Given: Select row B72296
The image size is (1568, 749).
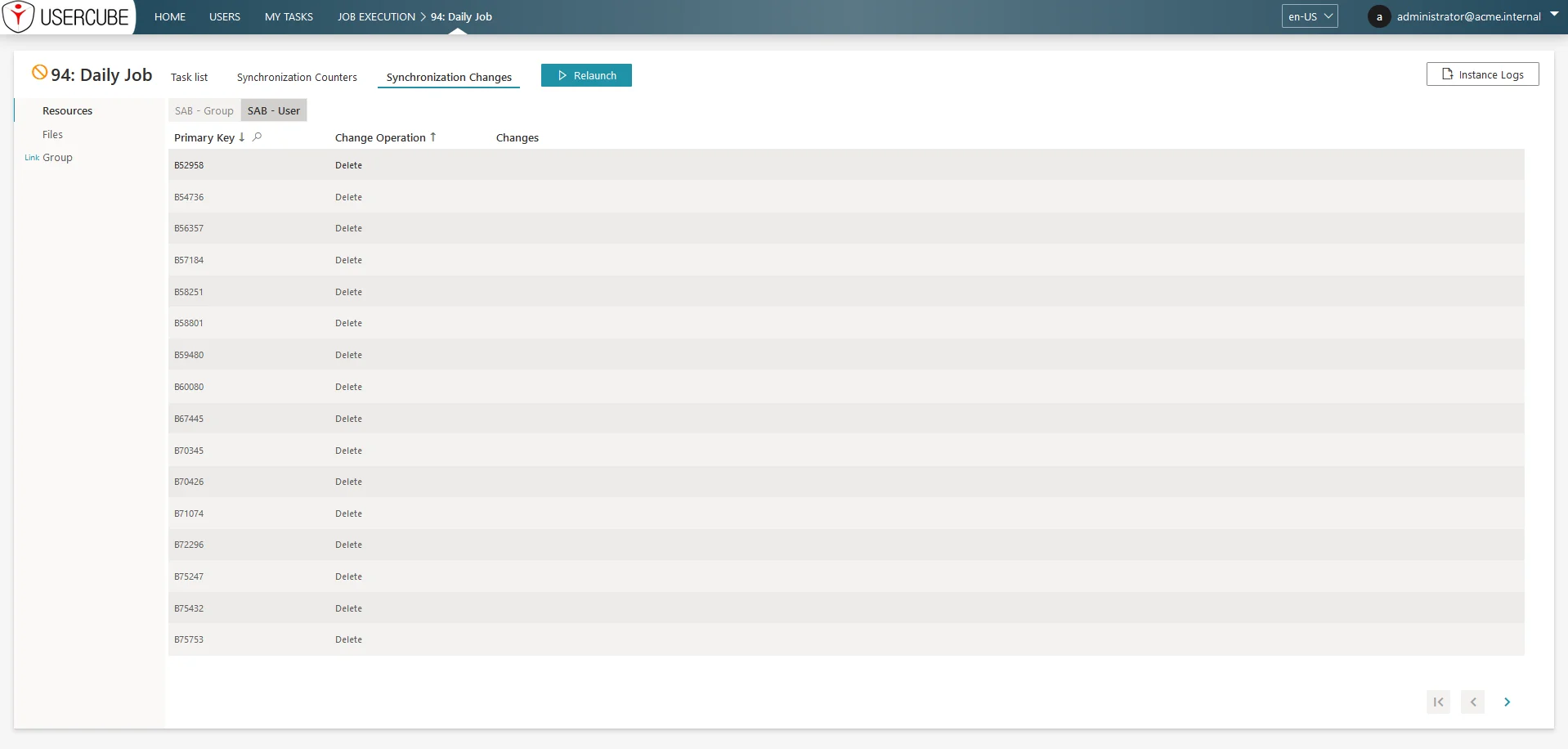Looking at the screenshot, I should (846, 545).
